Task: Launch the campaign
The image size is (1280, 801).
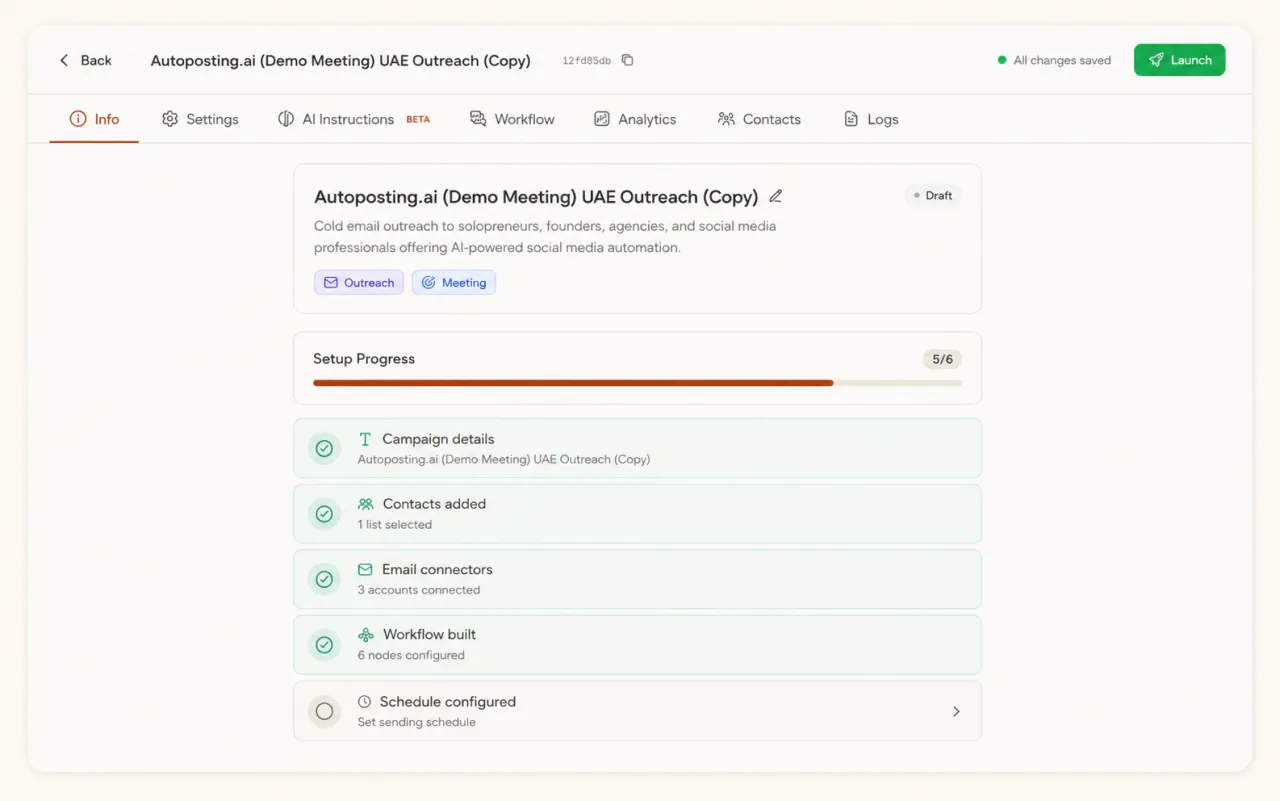Action: (x=1179, y=60)
